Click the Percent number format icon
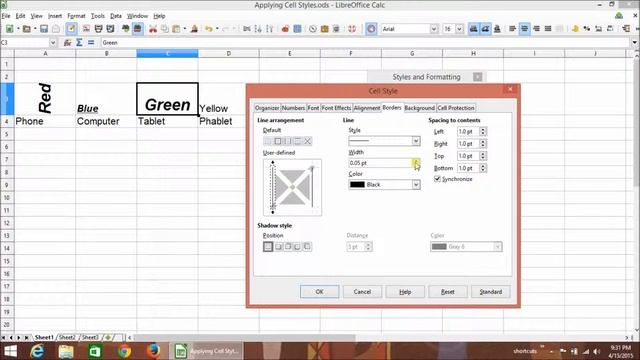This screenshot has width=640, height=360. tap(587, 29)
